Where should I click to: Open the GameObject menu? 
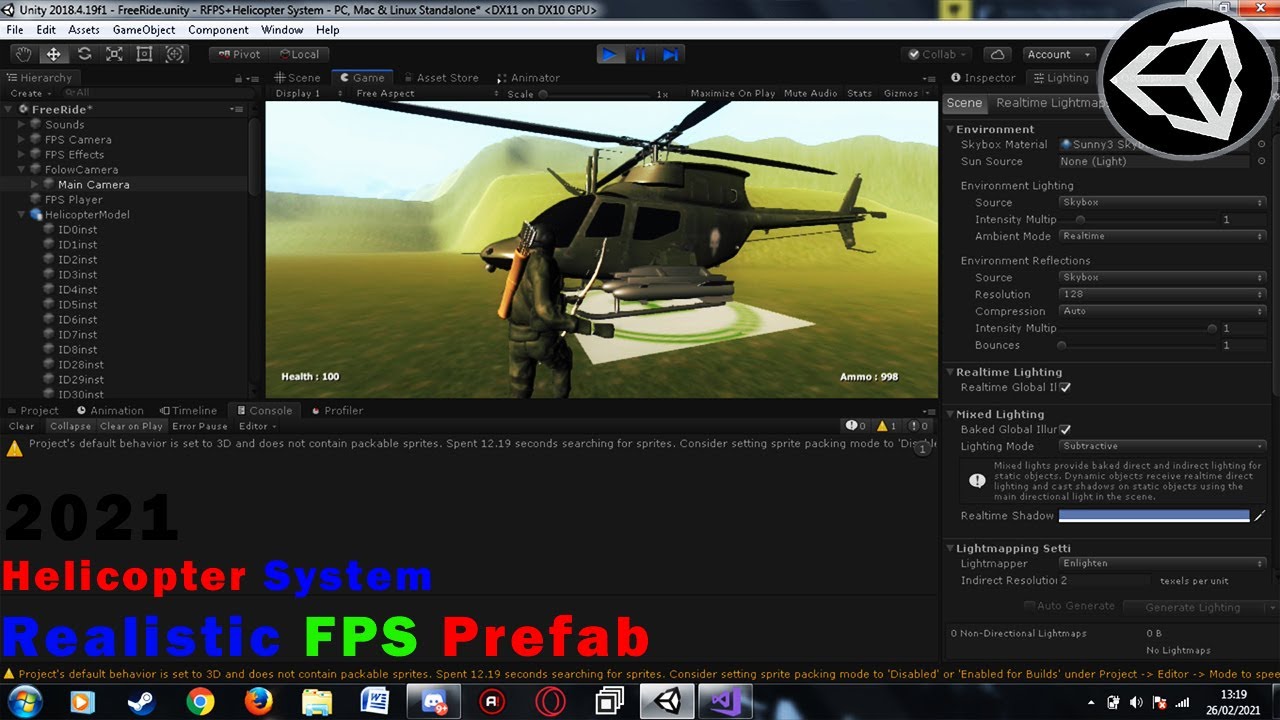[x=144, y=30]
